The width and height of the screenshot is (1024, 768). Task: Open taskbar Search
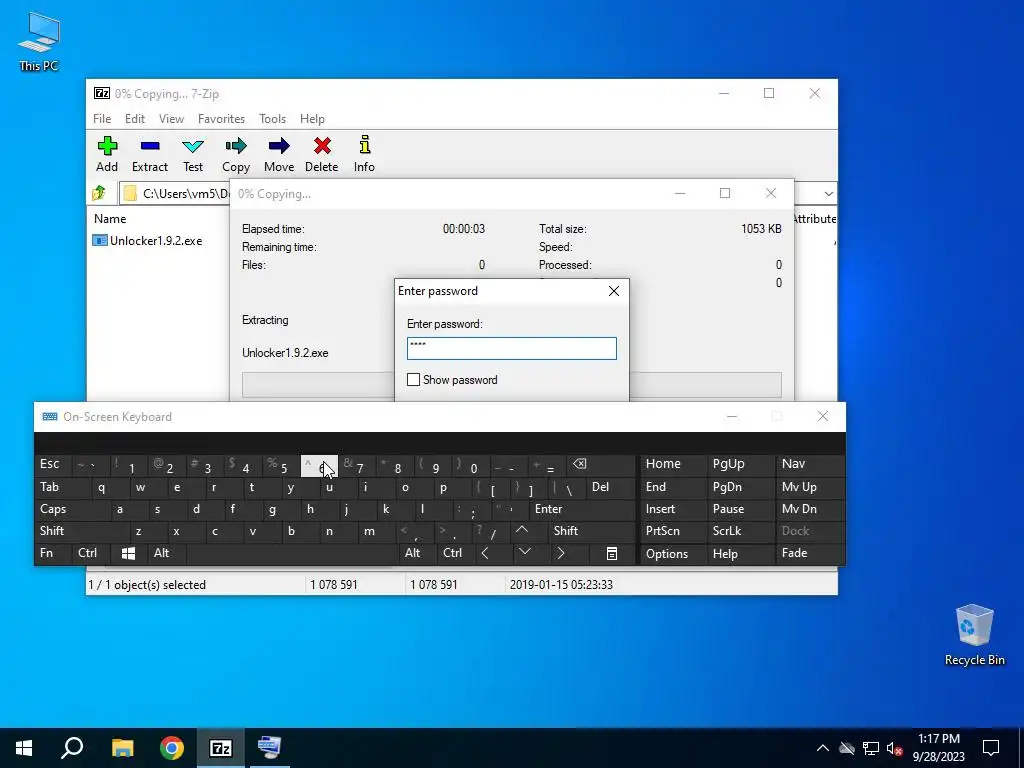click(x=72, y=748)
